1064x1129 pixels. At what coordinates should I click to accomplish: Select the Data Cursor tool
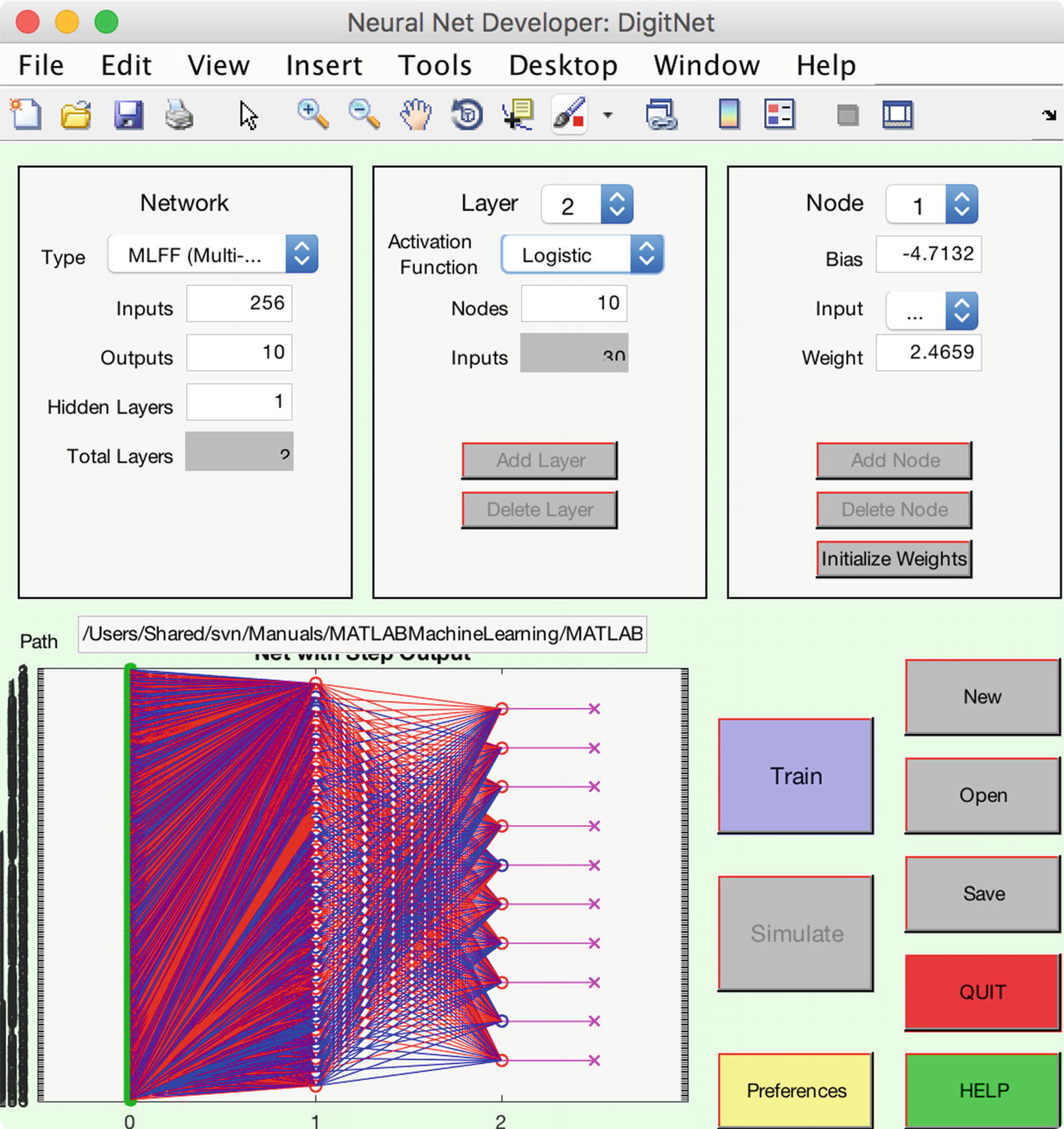[516, 114]
